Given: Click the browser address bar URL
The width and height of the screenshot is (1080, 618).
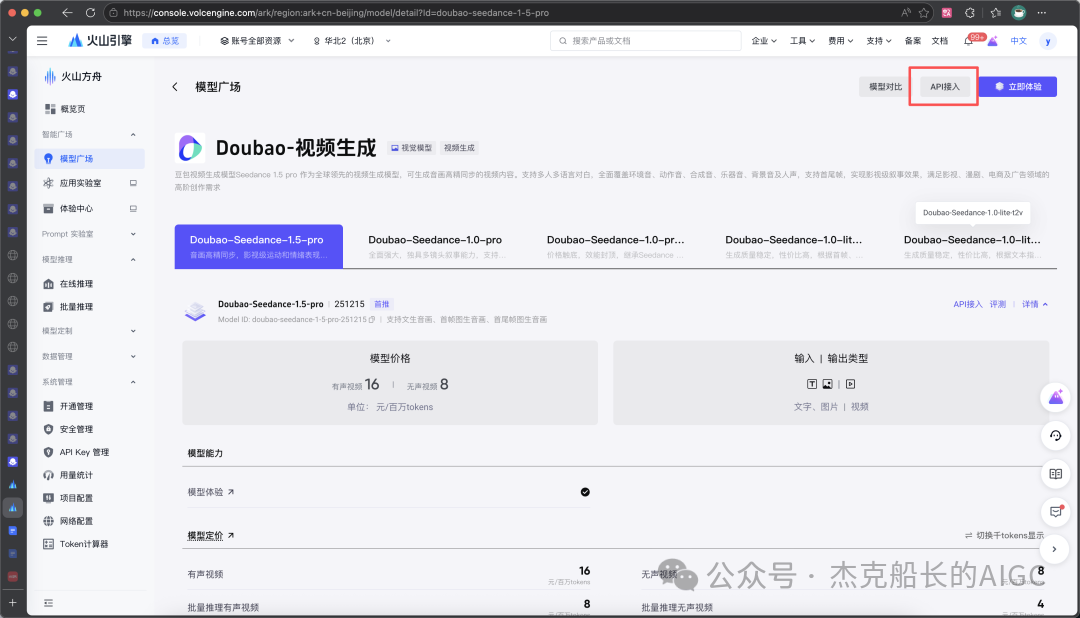Looking at the screenshot, I should point(336,12).
